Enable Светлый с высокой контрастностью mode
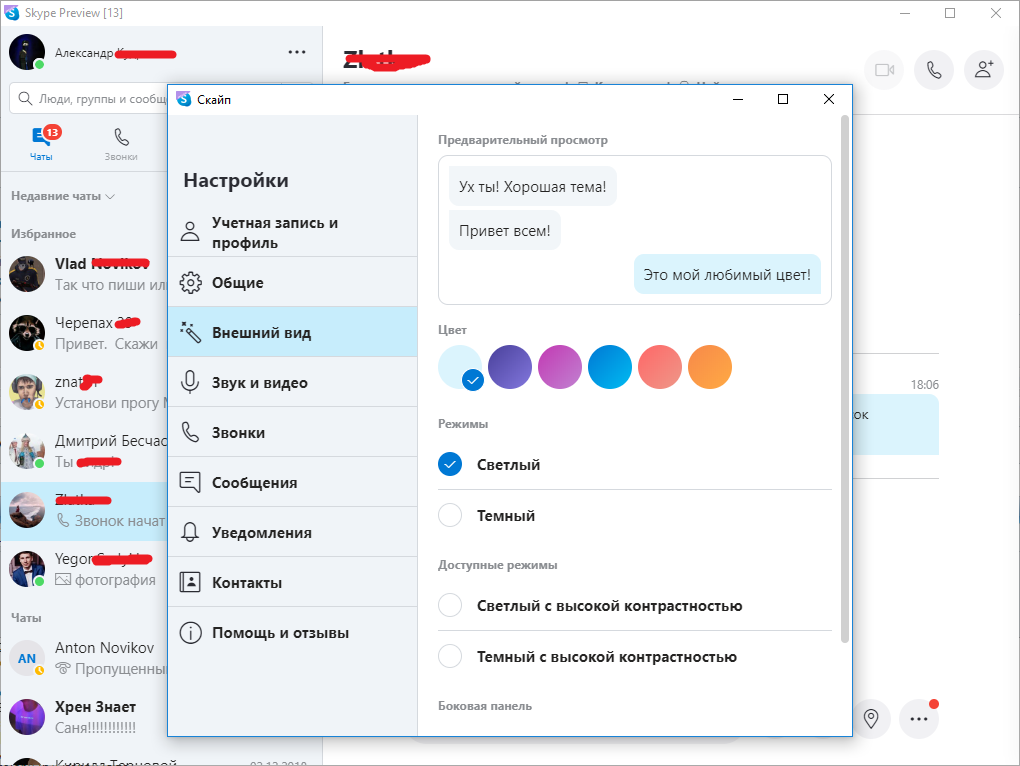Viewport: 1020px width, 766px height. pos(450,605)
